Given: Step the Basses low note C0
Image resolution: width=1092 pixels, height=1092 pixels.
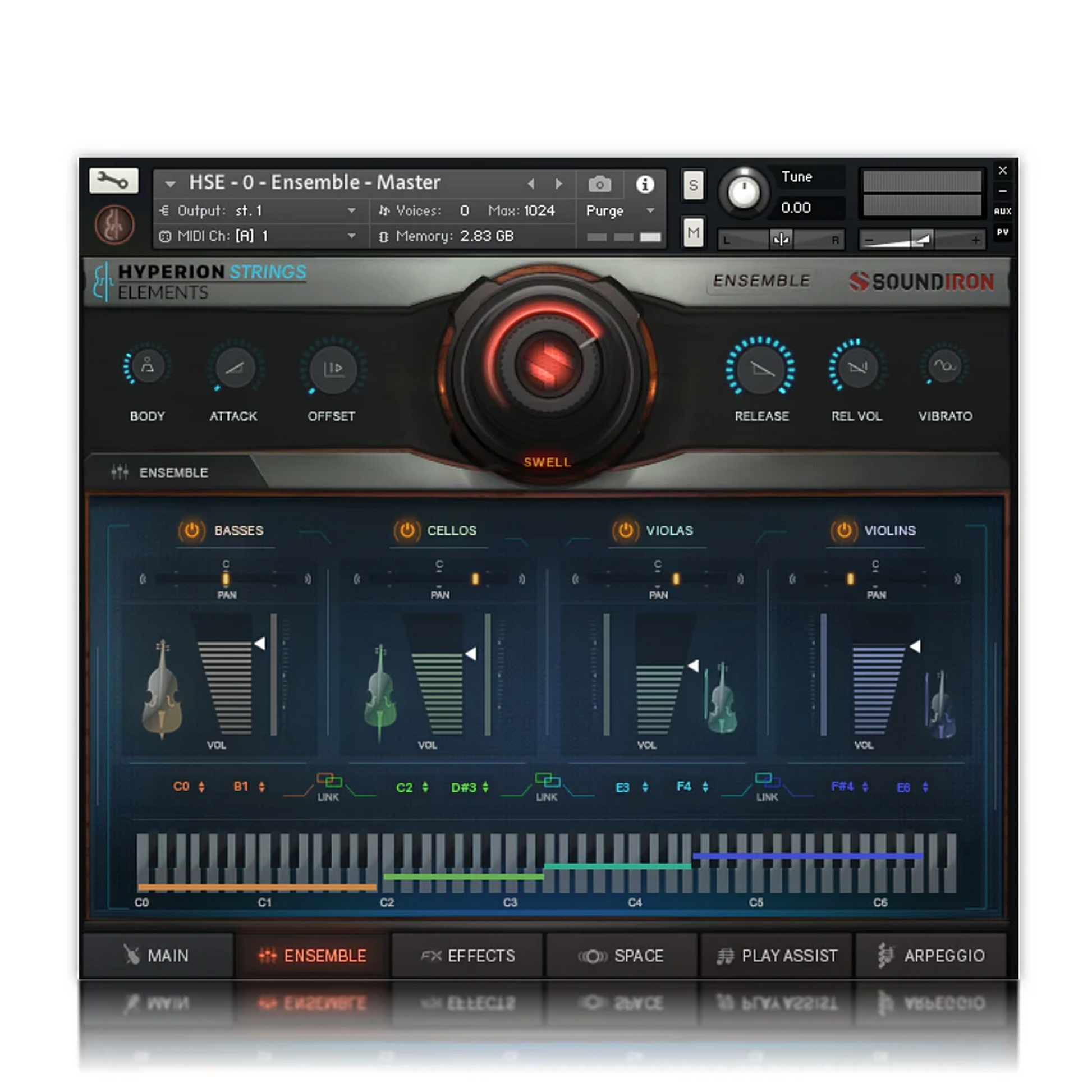Looking at the screenshot, I should 201,786.
